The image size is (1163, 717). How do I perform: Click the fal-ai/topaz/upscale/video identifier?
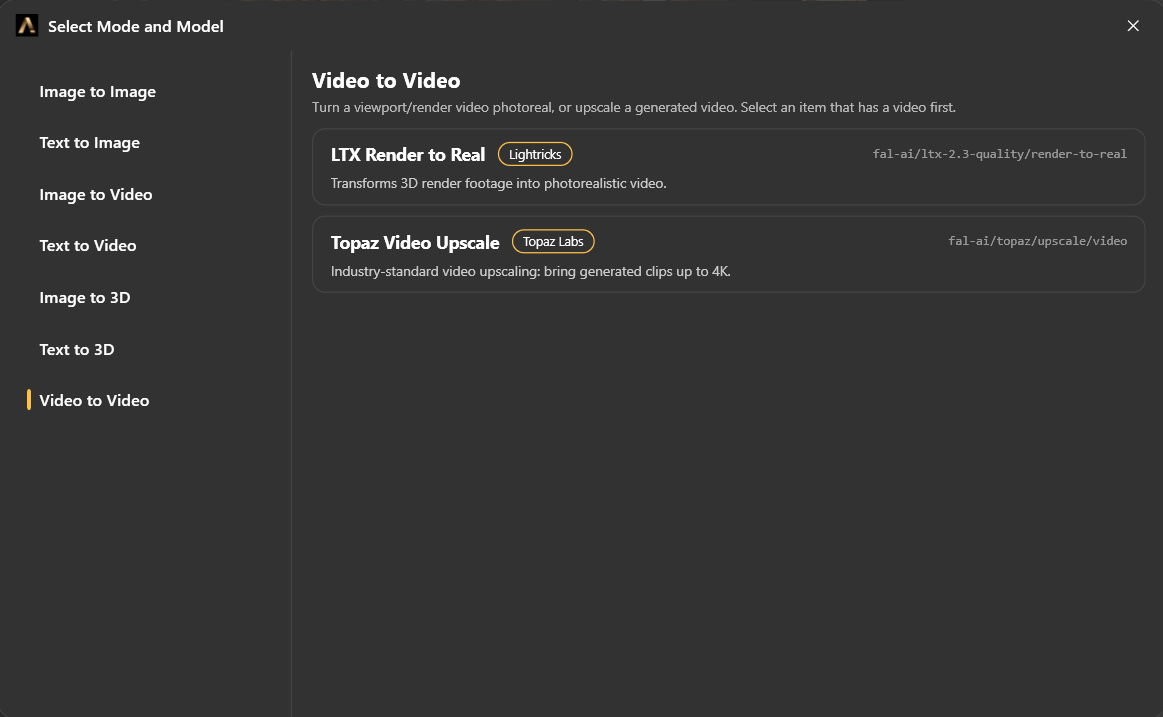(x=1037, y=241)
